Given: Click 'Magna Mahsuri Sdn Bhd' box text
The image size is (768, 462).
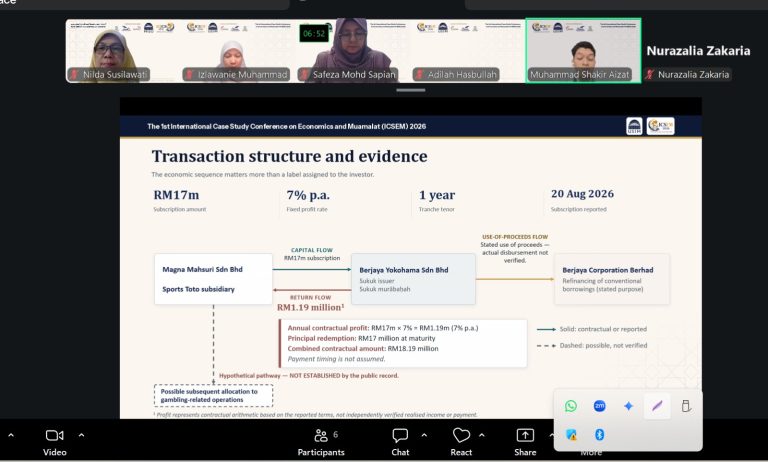Looking at the screenshot, I should [x=202, y=269].
